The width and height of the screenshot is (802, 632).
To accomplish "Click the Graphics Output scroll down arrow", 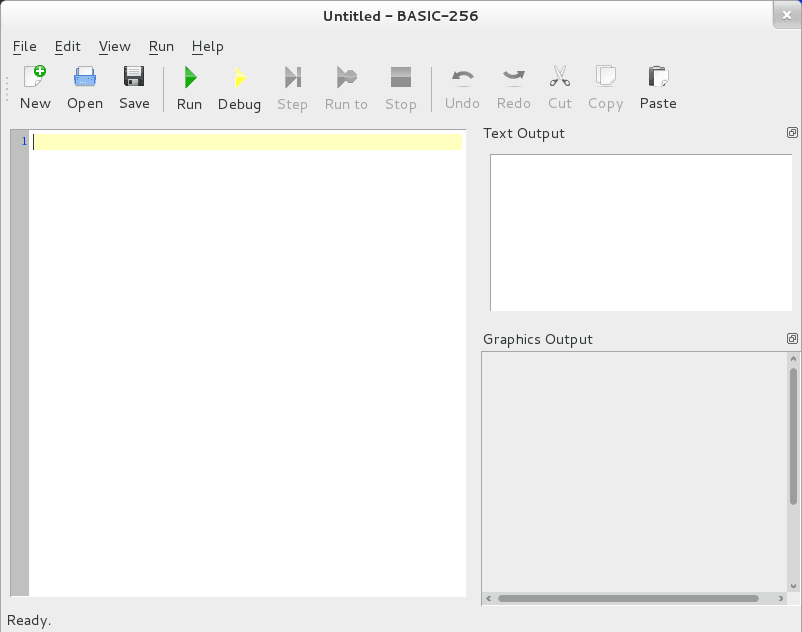I will 793,586.
